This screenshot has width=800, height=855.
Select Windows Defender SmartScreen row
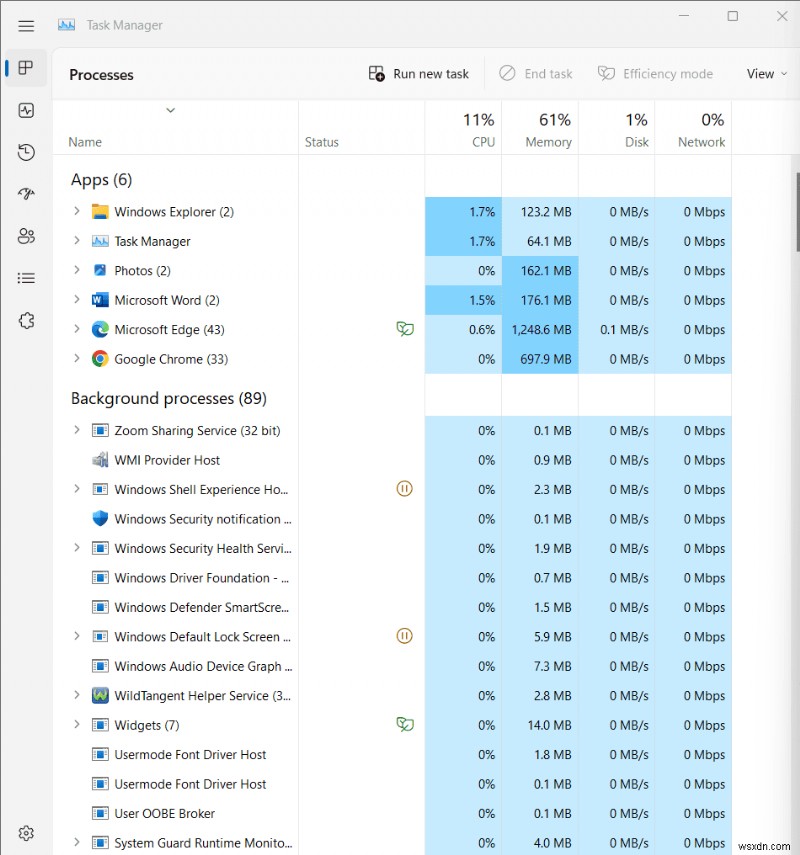point(393,607)
